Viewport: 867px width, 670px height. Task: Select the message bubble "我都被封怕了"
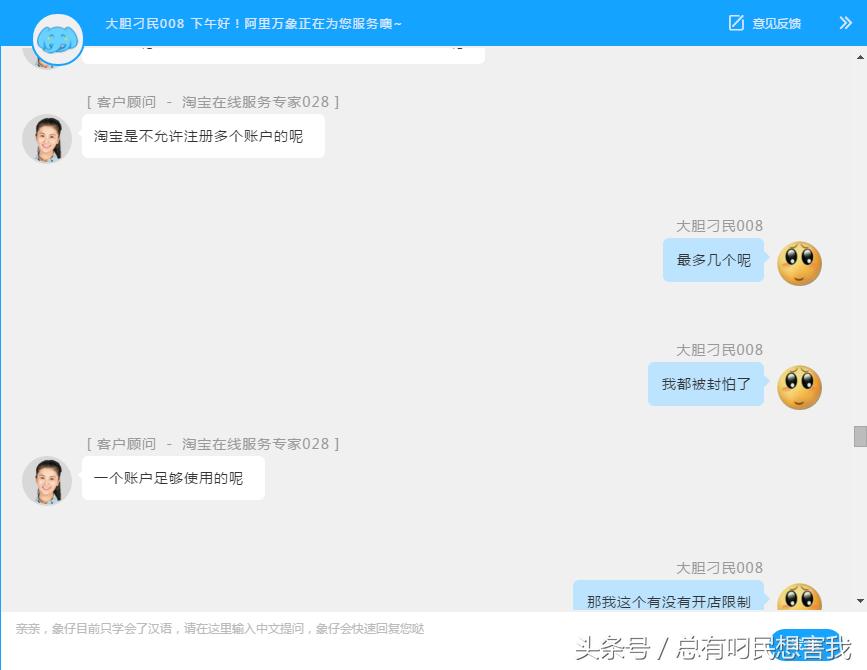(x=706, y=384)
